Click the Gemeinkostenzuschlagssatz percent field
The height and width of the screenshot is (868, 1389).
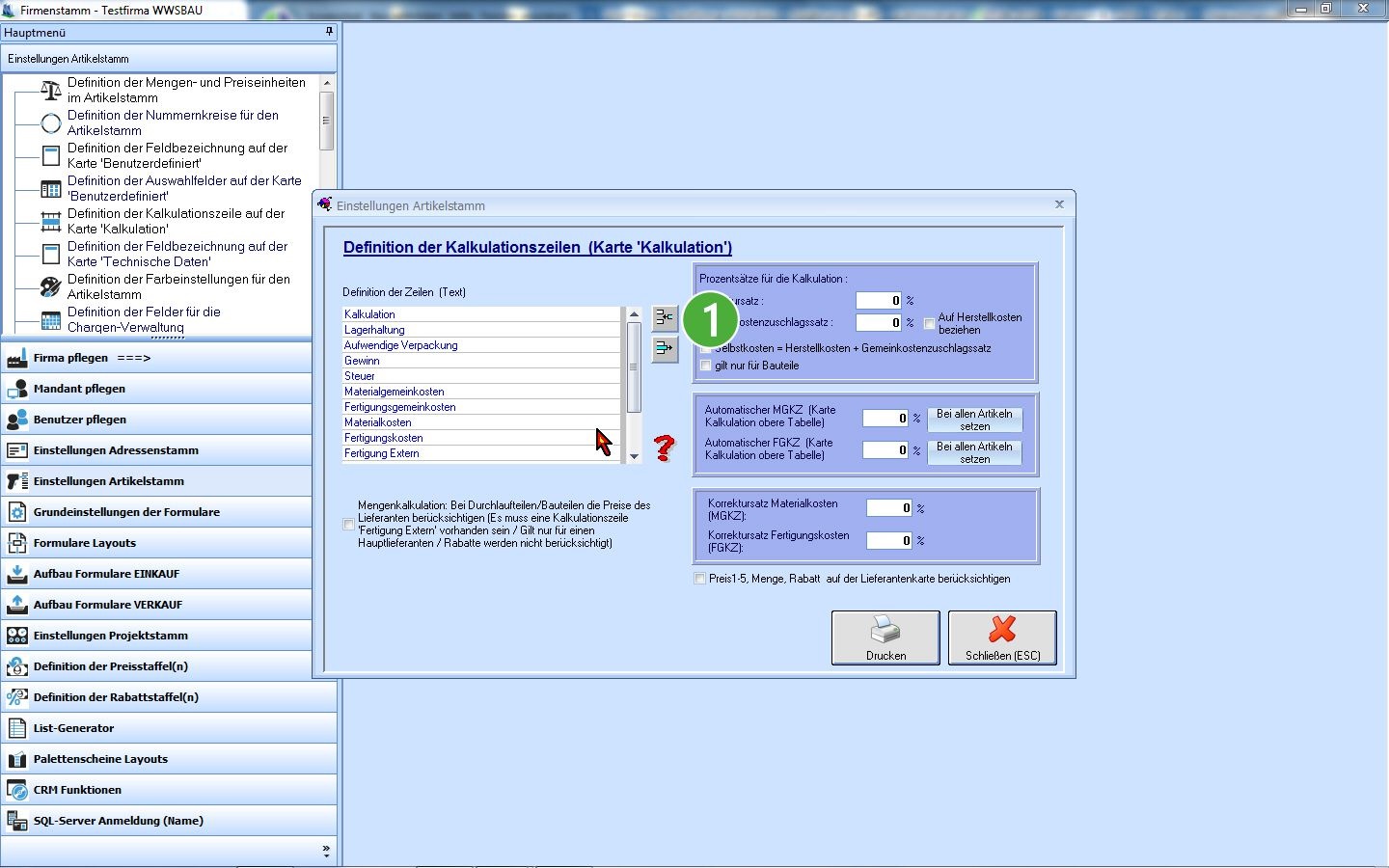[879, 322]
